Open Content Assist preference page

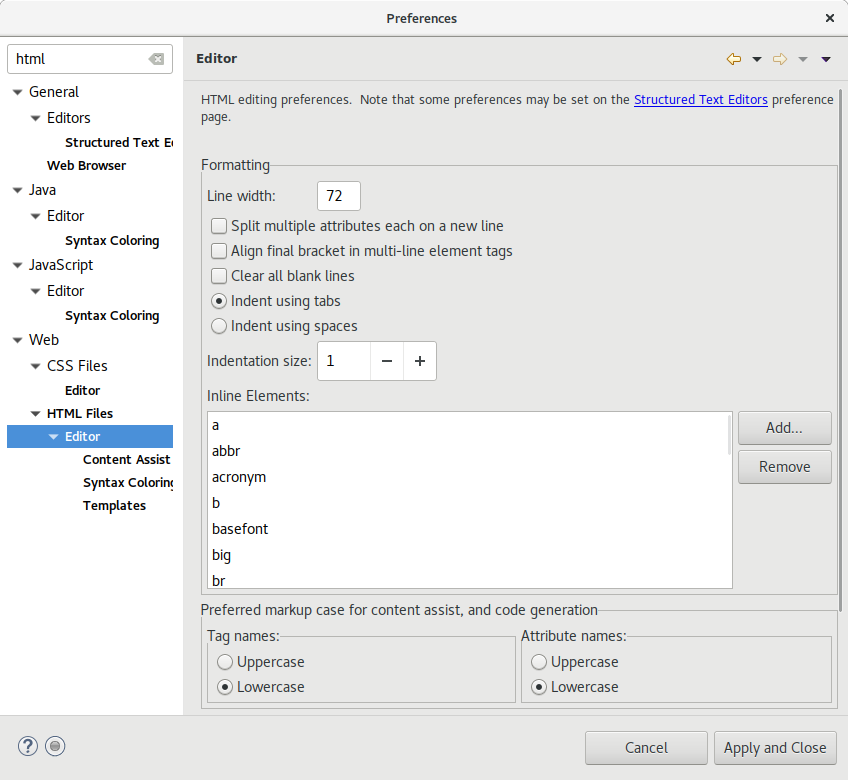(x=127, y=460)
